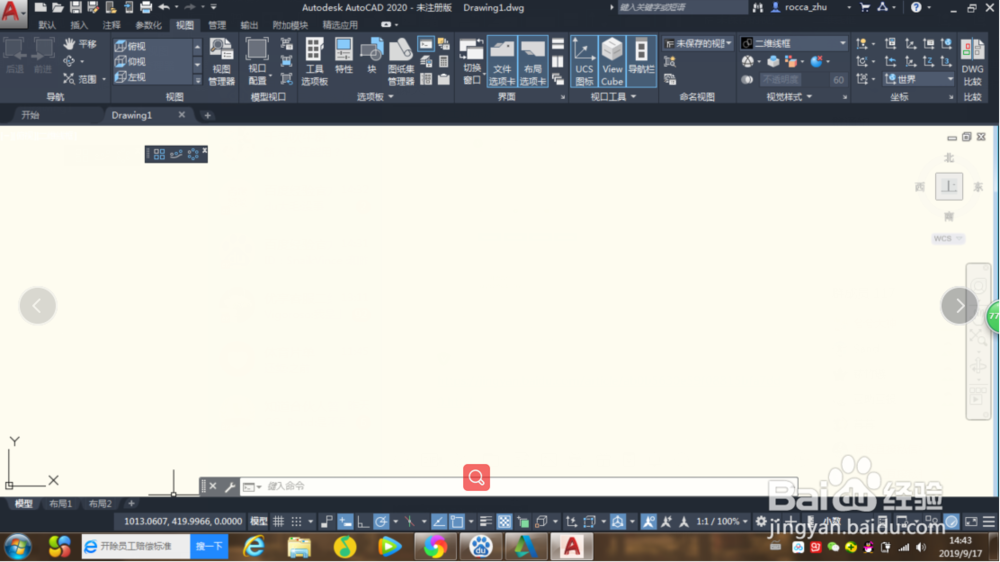Click the workspace settings gear in status bar
1000x562 pixels.
(x=761, y=521)
